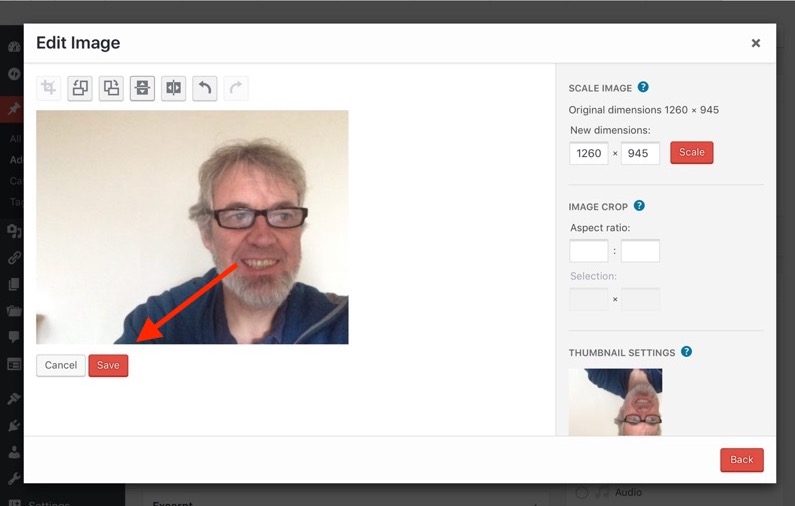Open Users icon in background sidebar

14,452
